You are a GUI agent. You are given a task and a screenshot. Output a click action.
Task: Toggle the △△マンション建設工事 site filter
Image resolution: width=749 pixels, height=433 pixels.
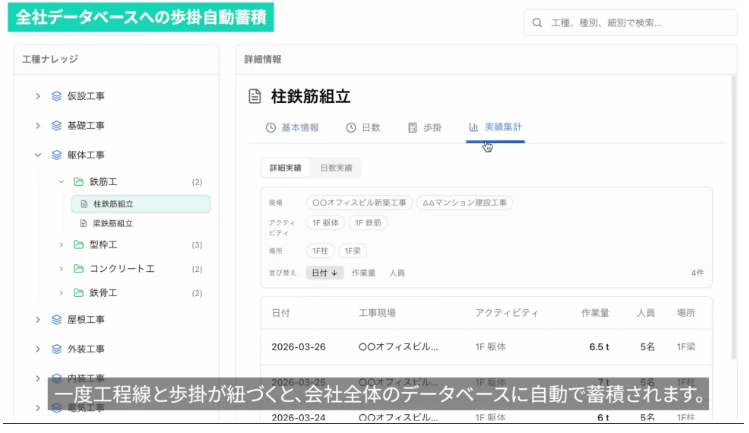[x=465, y=203]
